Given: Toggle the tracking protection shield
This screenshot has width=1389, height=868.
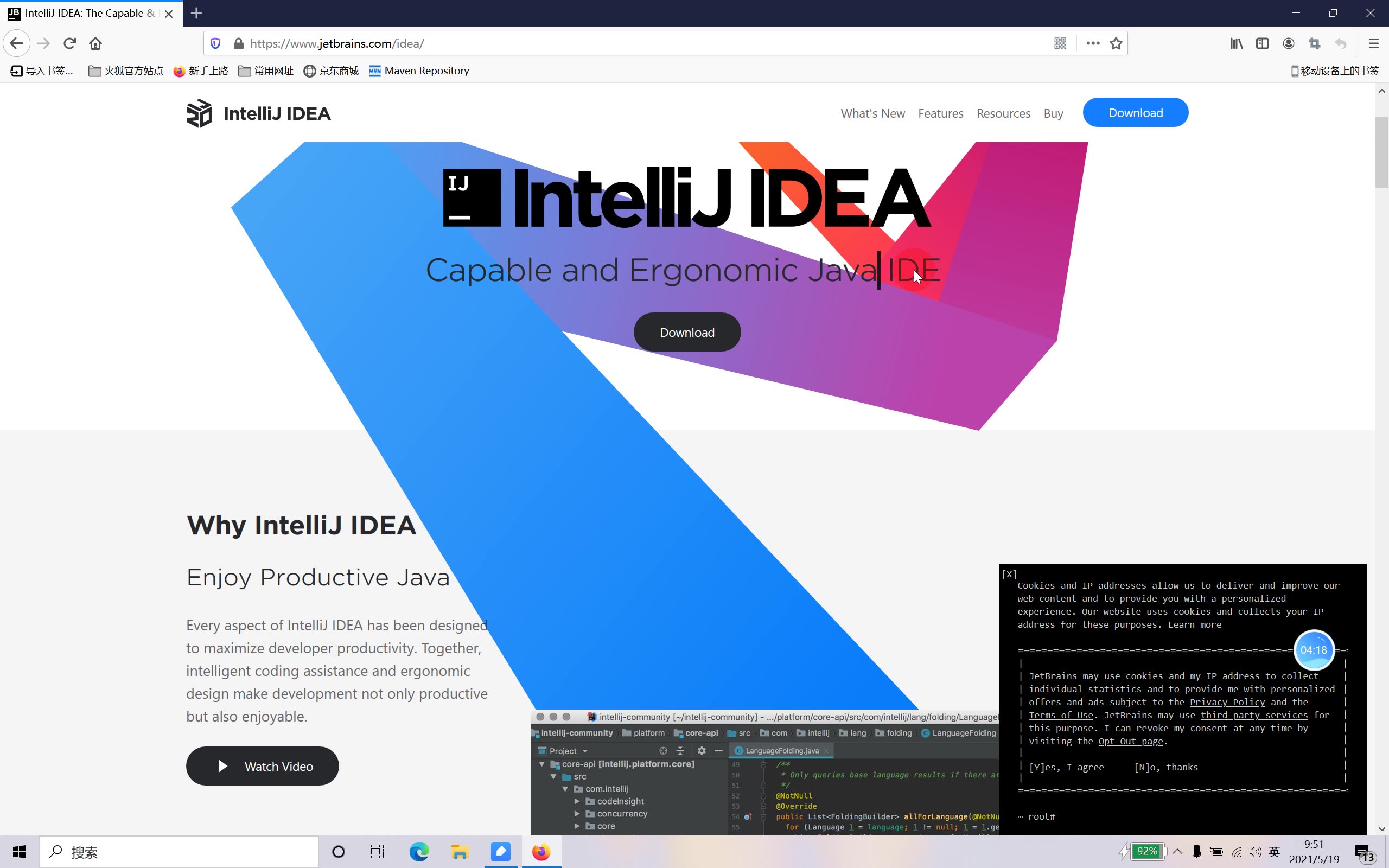Looking at the screenshot, I should pos(215,43).
